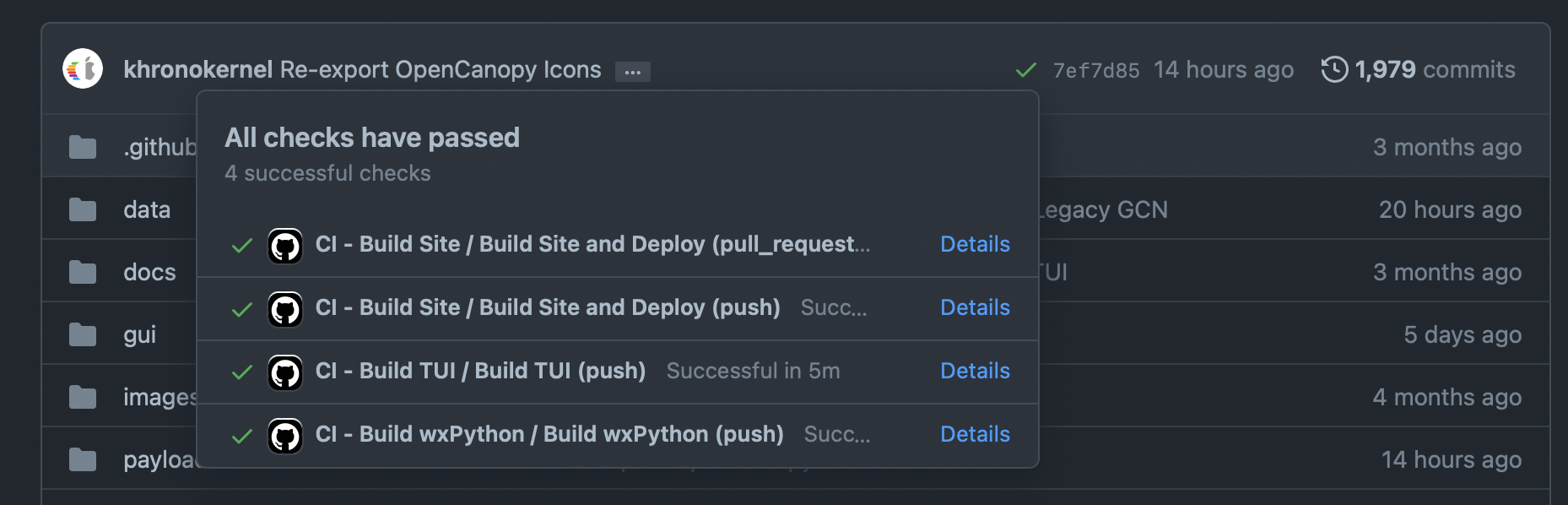Screen dimensions: 1568x505
Task: Open Re-export OpenCanopy Icons commit message
Action: pos(440,69)
